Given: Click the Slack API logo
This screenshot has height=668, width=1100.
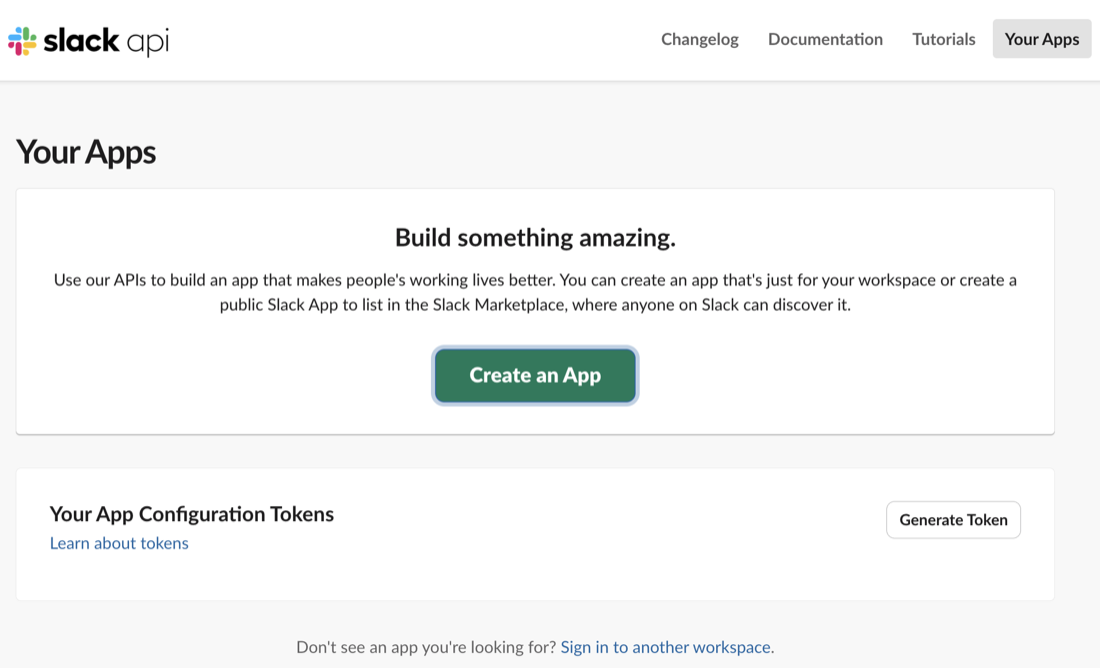Looking at the screenshot, I should pyautogui.click(x=88, y=41).
